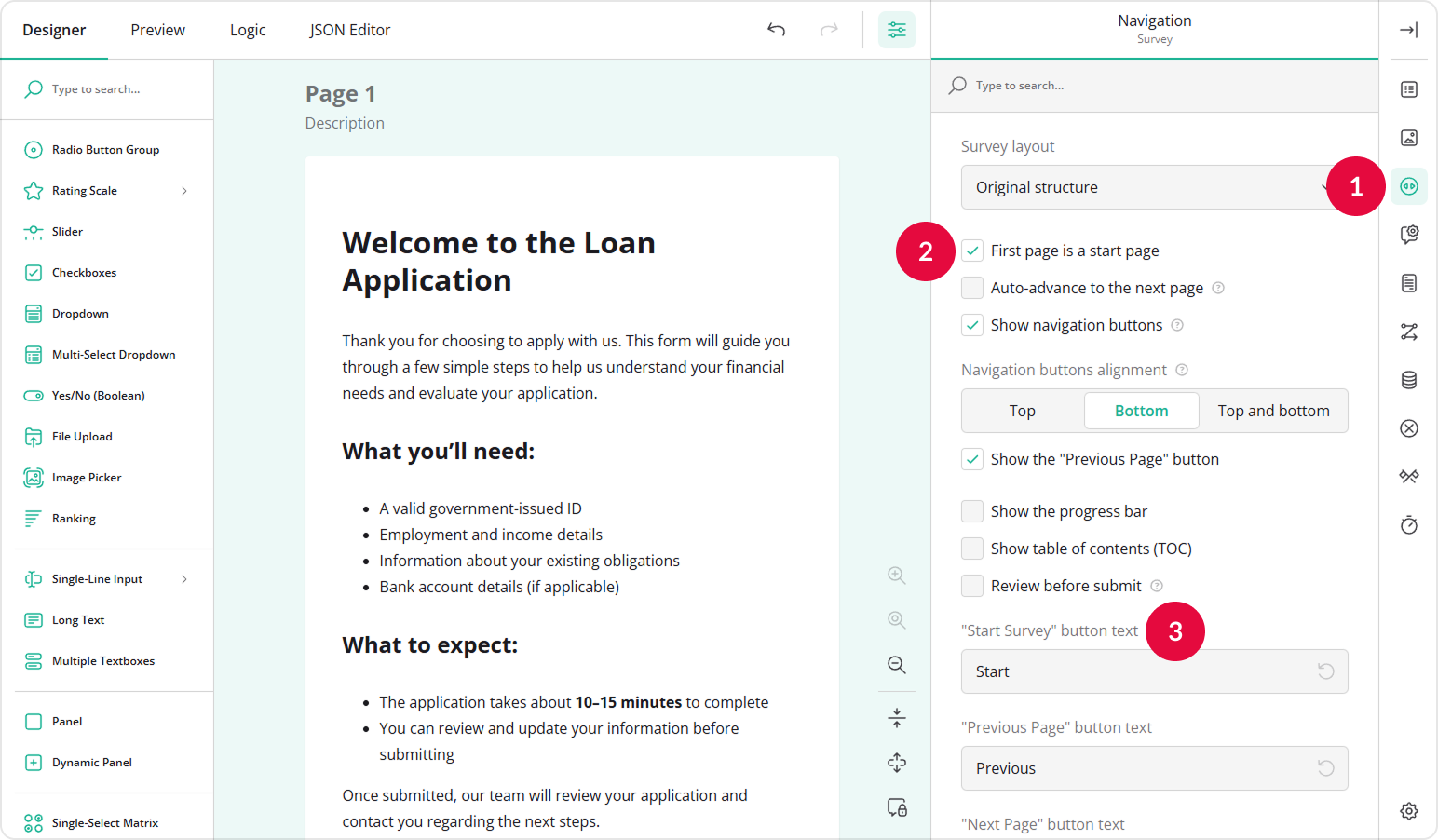Open the Logo image settings icon

(x=1408, y=137)
